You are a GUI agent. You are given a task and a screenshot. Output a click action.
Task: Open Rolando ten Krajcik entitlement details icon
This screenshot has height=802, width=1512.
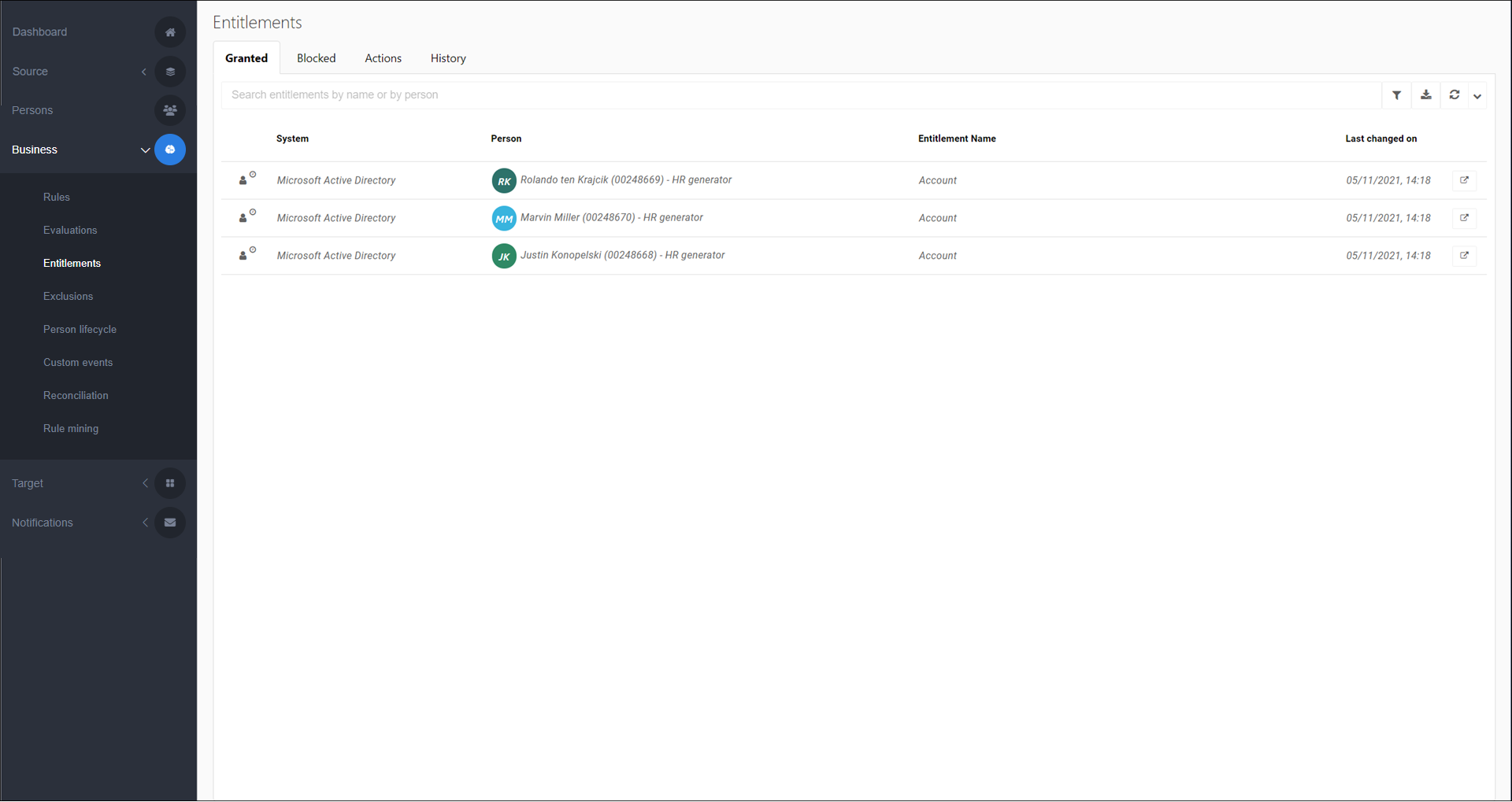point(1464,180)
